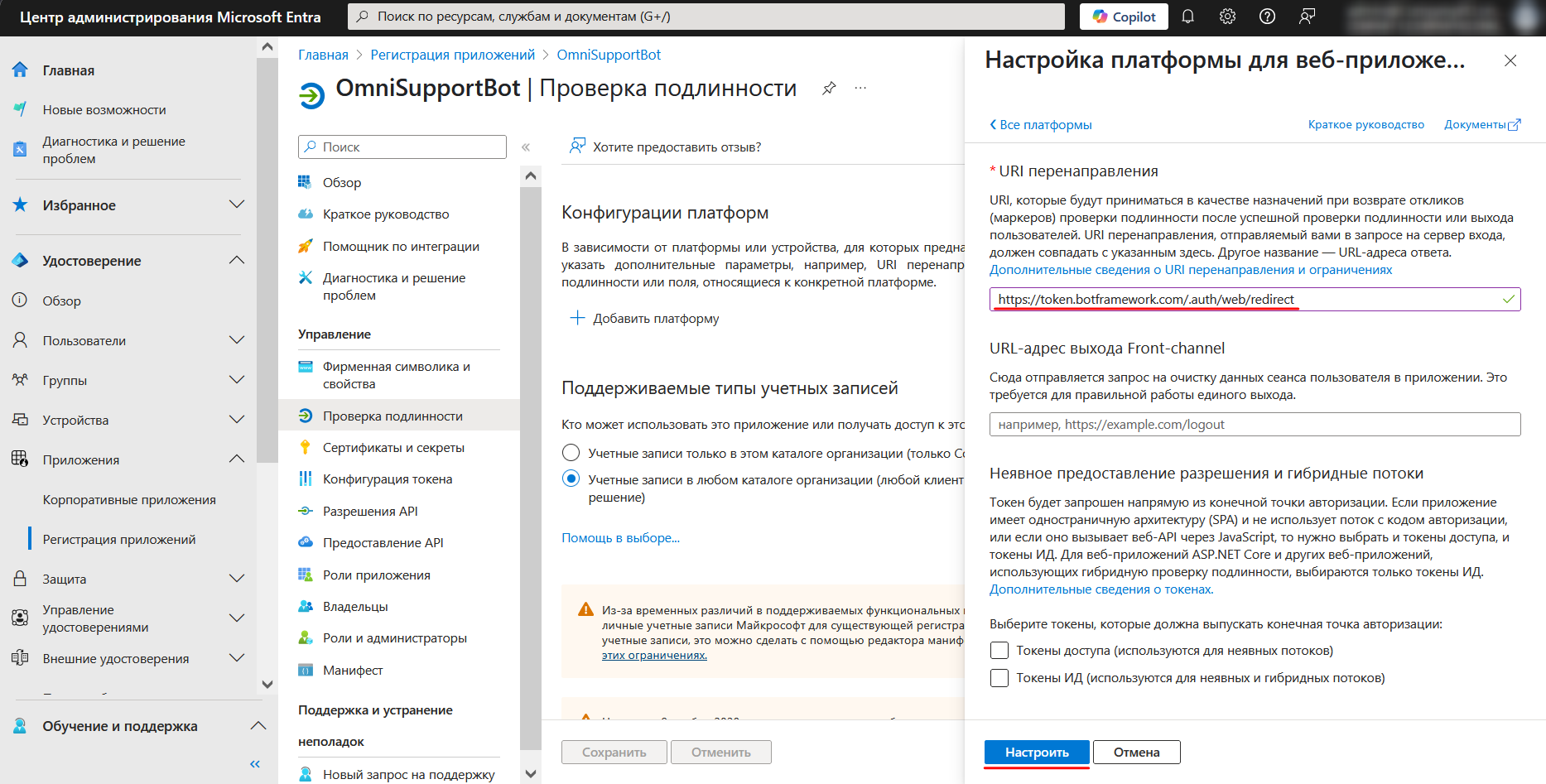Click OmniSupportBot breadcrumb link
The height and width of the screenshot is (784, 1546).
(x=609, y=55)
